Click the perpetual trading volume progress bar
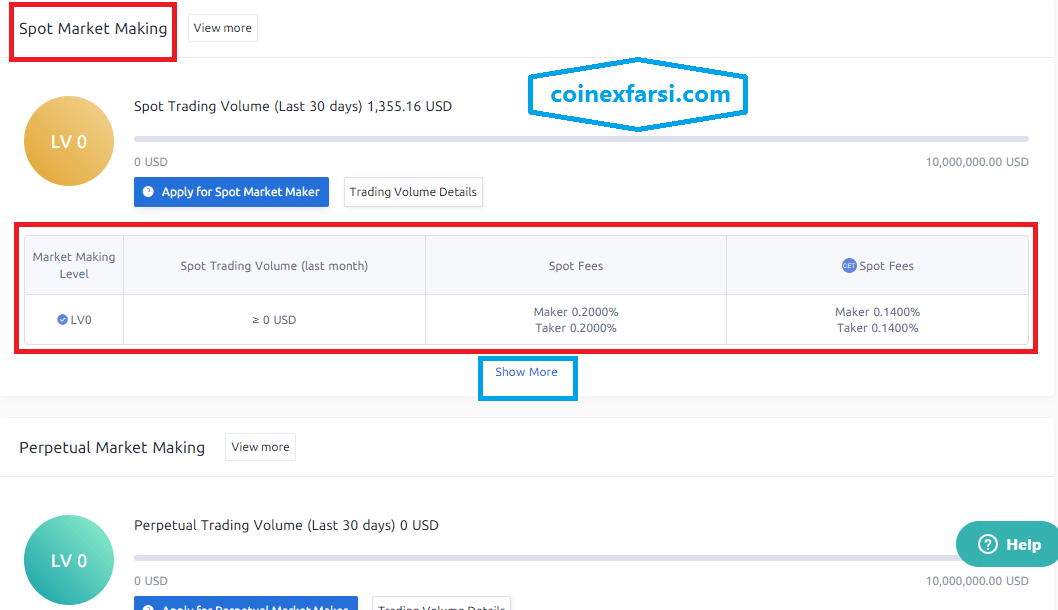The height and width of the screenshot is (610, 1058). (x=540, y=558)
